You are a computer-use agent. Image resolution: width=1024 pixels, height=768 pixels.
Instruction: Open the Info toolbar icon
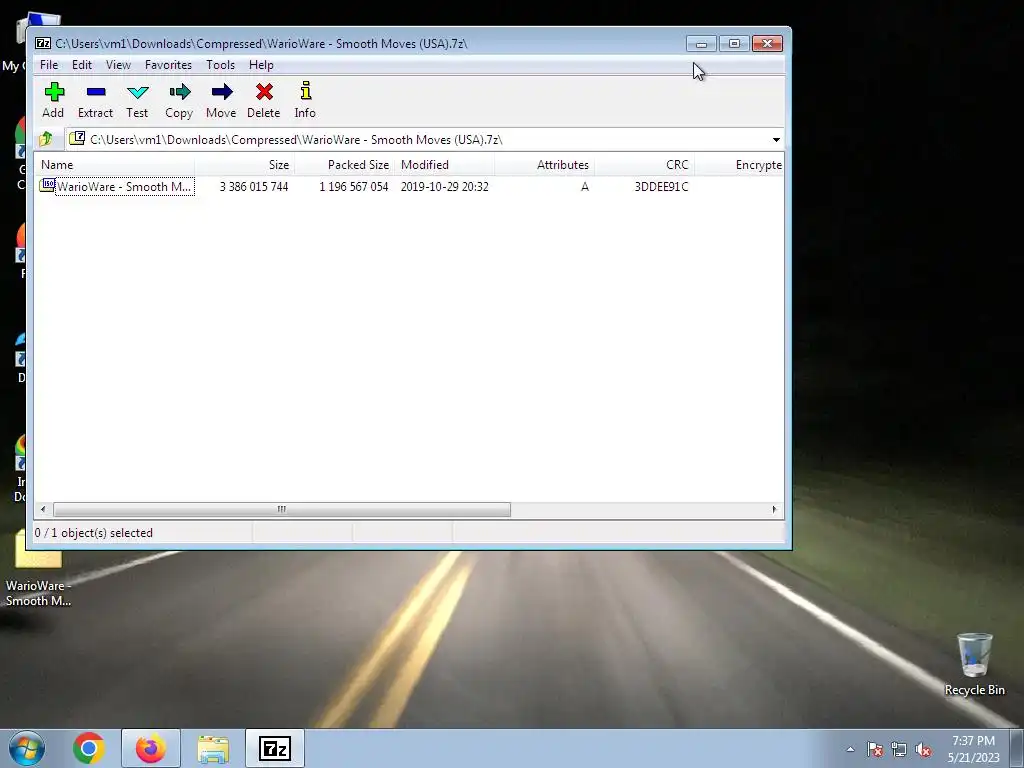pos(305,91)
